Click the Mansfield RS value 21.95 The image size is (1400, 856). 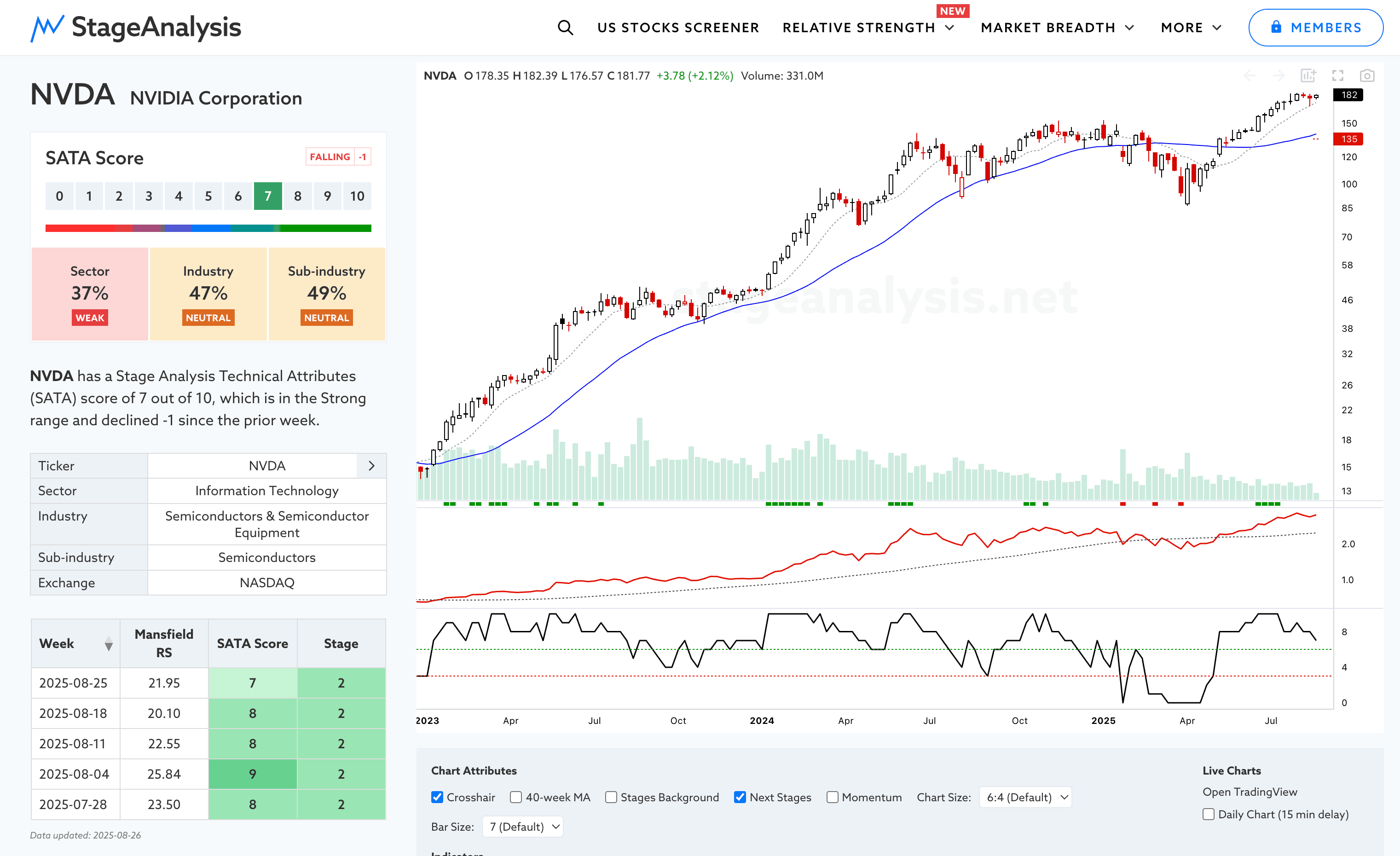164,683
